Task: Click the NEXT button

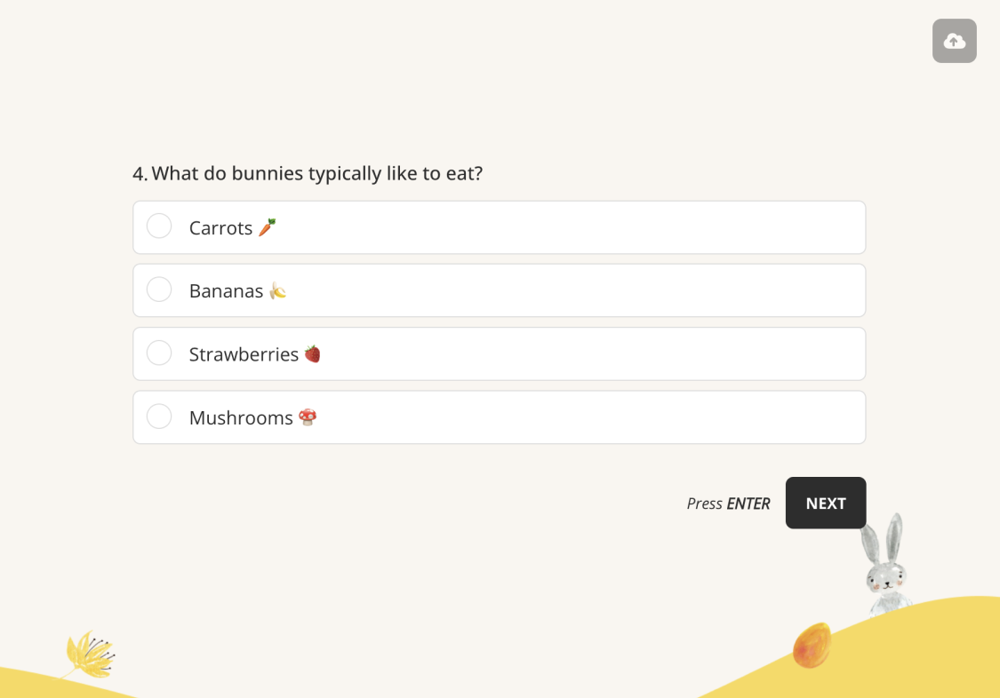Action: click(x=825, y=503)
